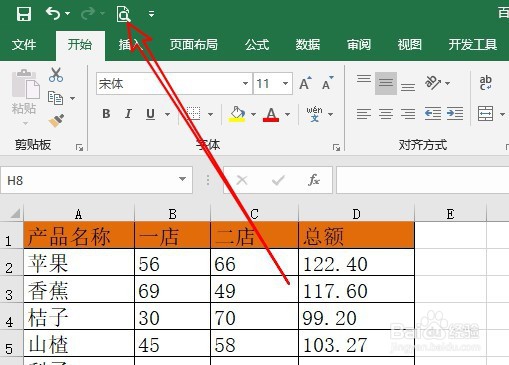
Task: Switch to the 开始 tab
Action: pos(80,45)
